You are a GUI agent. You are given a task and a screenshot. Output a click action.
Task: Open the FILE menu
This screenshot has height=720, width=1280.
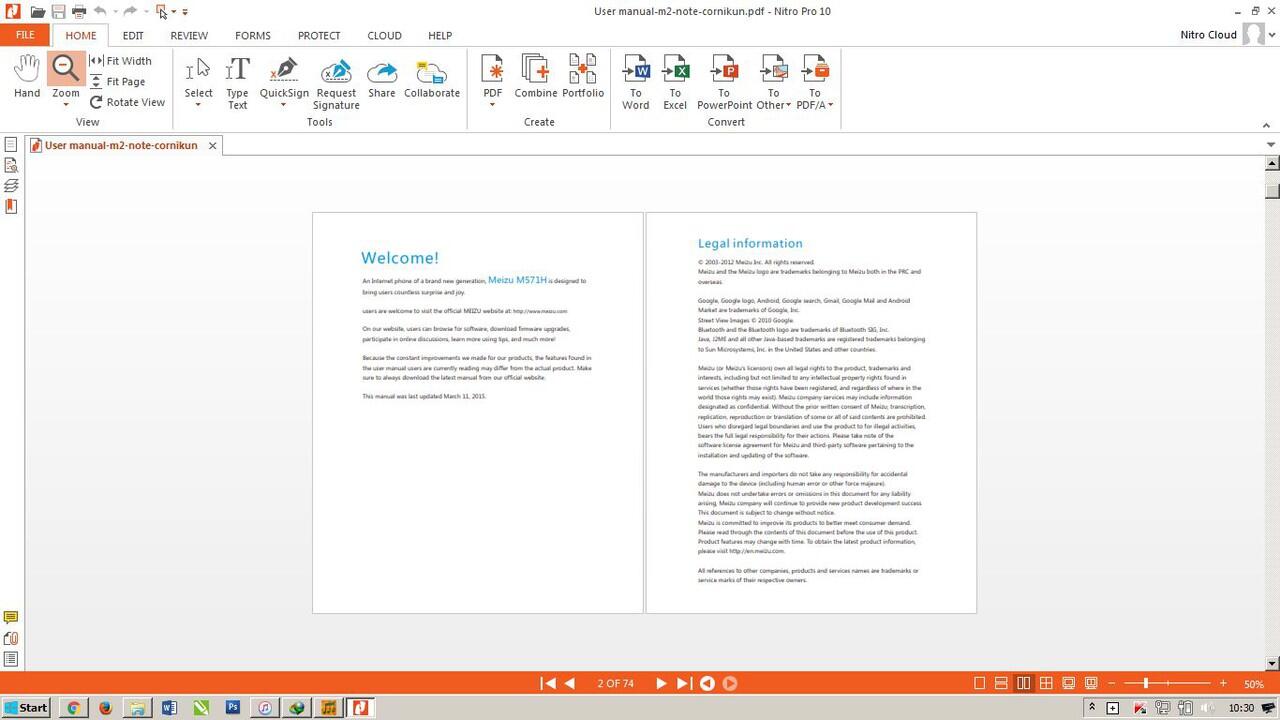click(x=25, y=35)
